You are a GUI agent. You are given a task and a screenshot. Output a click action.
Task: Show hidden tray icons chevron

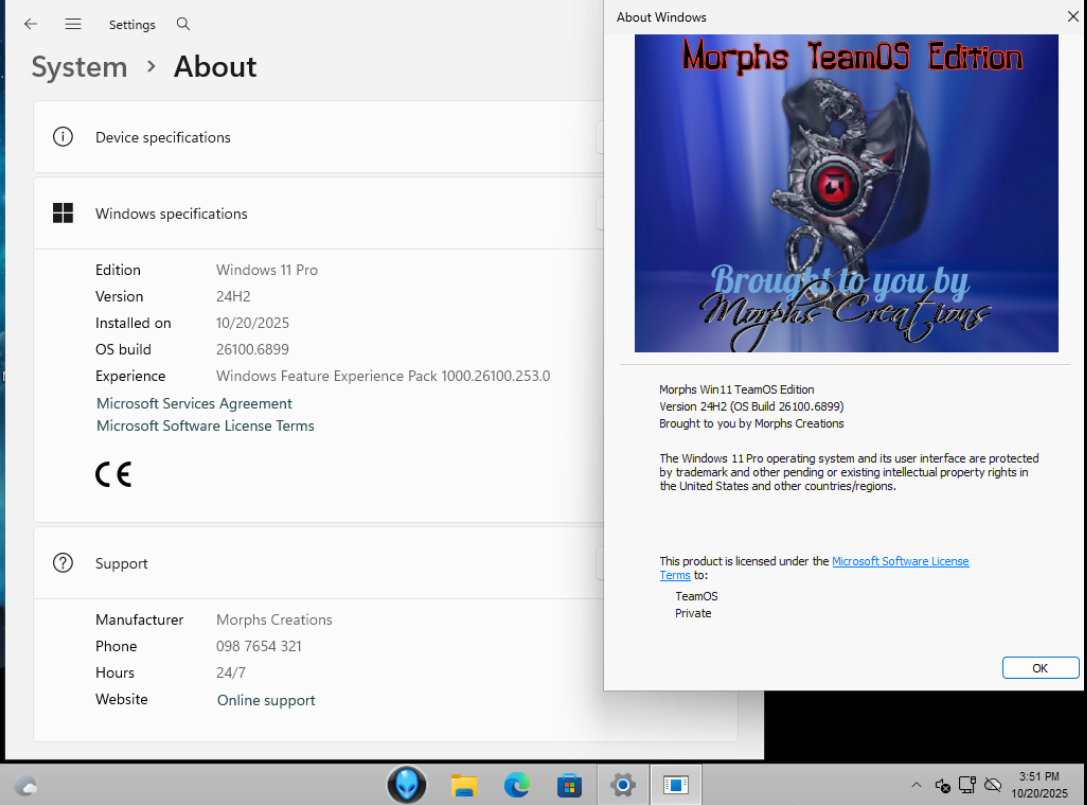pos(916,785)
